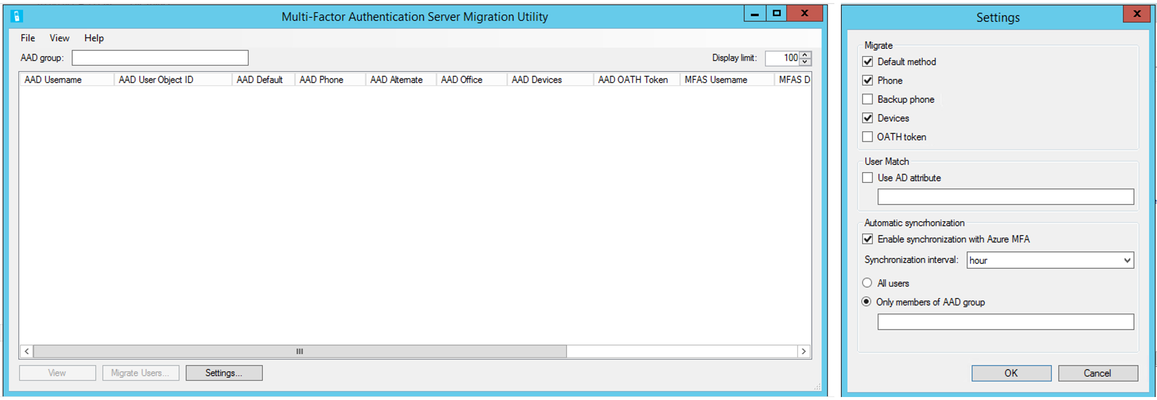
Task: Click the Migrate Users... button
Action: 140,373
